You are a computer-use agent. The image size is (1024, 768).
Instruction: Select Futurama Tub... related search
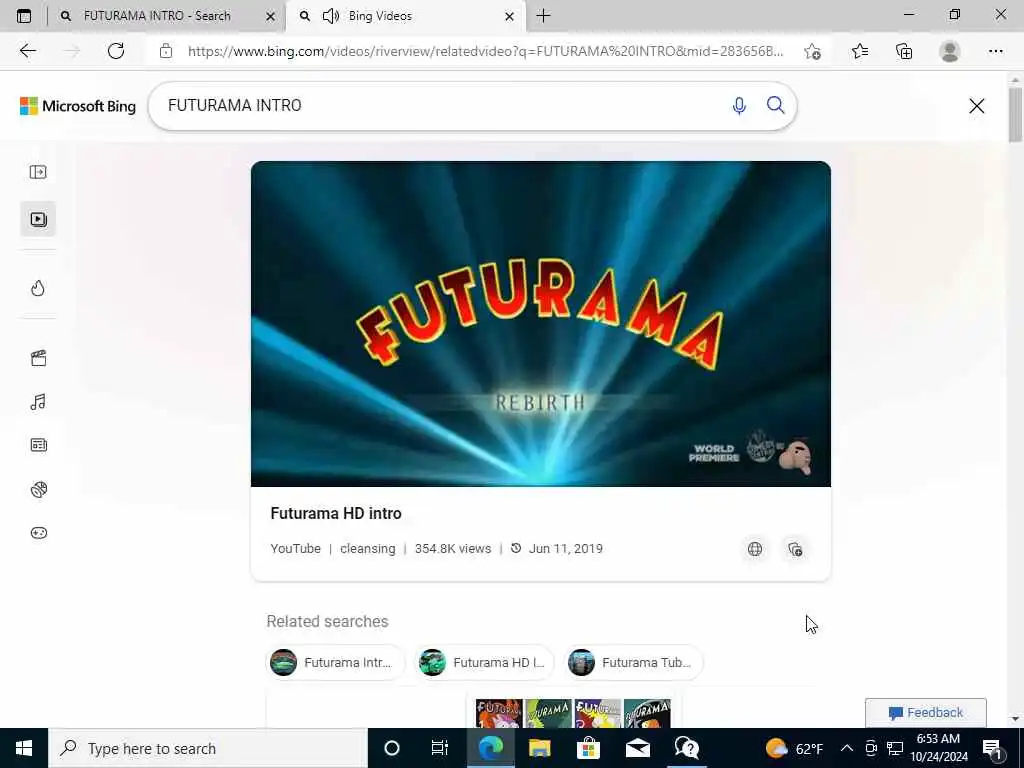pyautogui.click(x=633, y=662)
